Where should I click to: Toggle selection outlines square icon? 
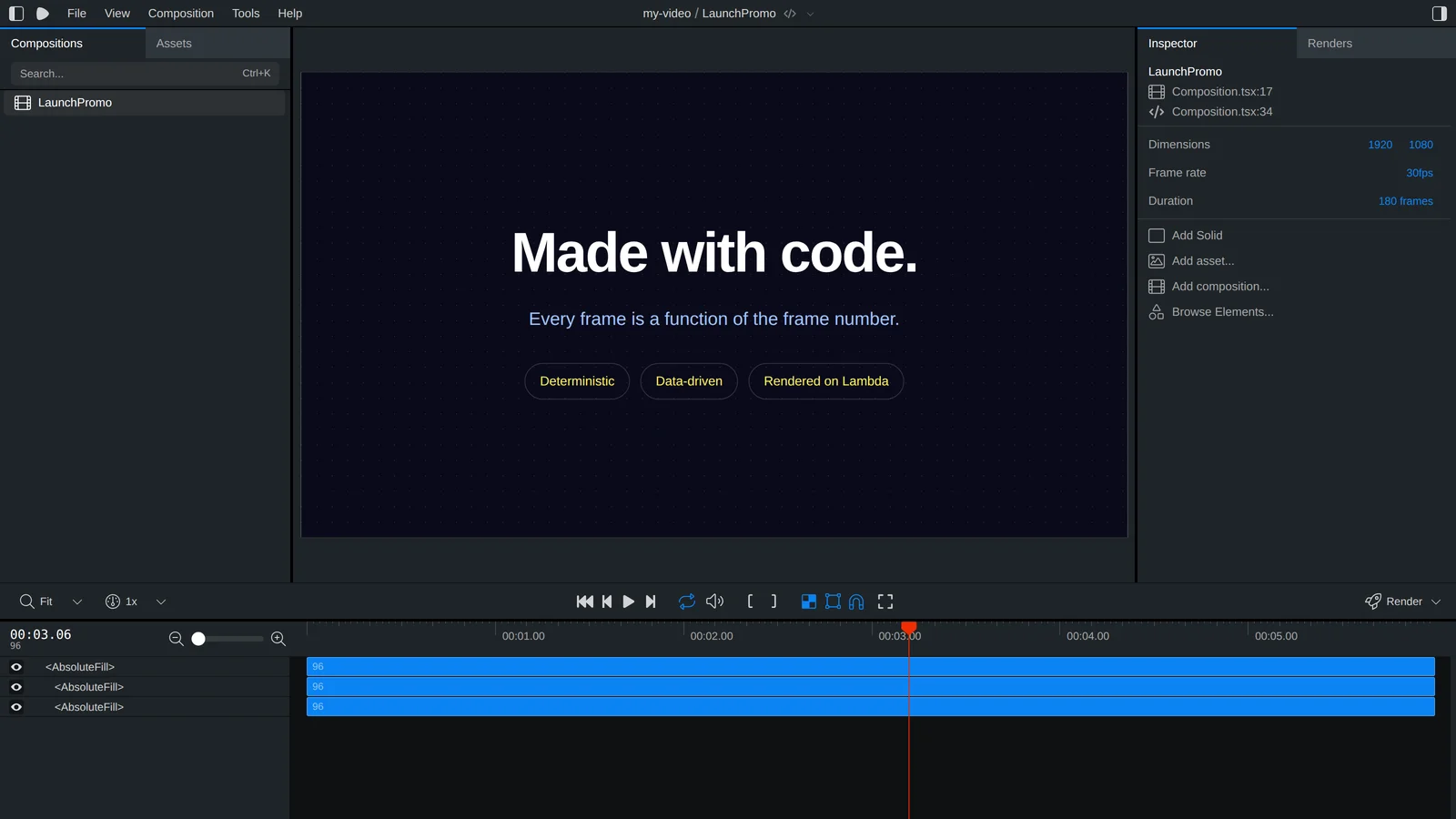point(833,602)
